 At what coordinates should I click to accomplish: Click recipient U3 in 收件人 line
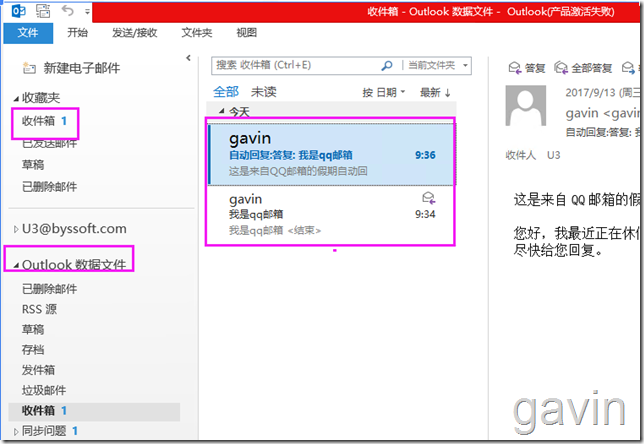click(x=554, y=155)
